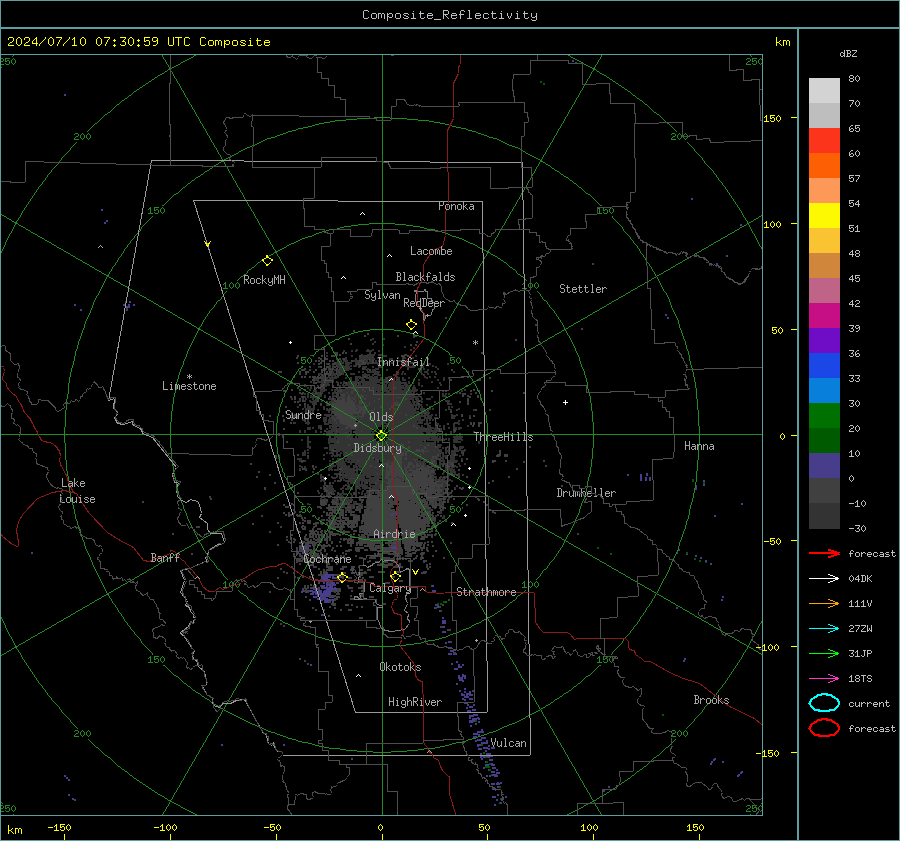
Task: Click the Calgary label
Action: [390, 588]
